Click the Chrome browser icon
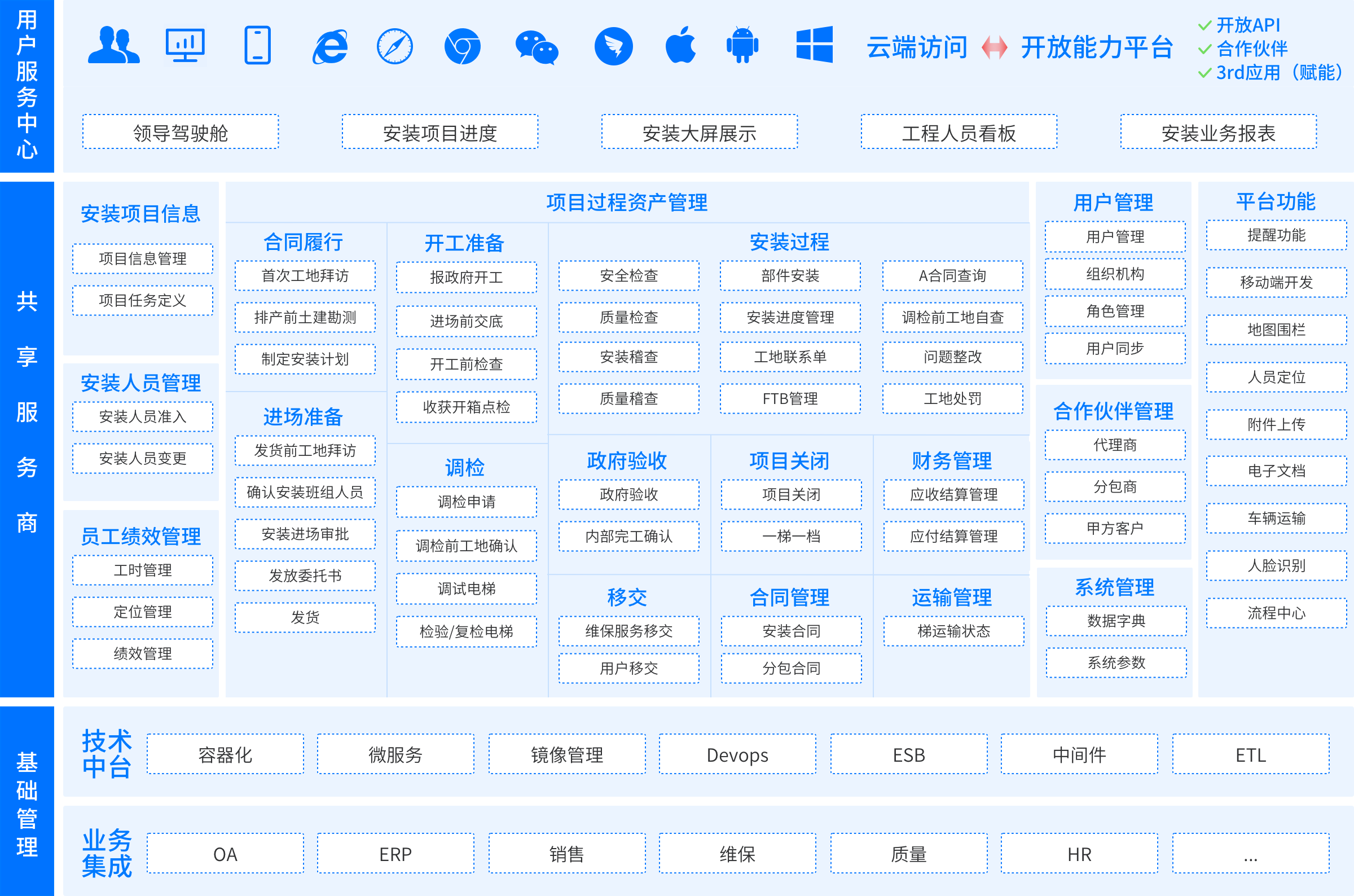The height and width of the screenshot is (896, 1354). click(462, 46)
